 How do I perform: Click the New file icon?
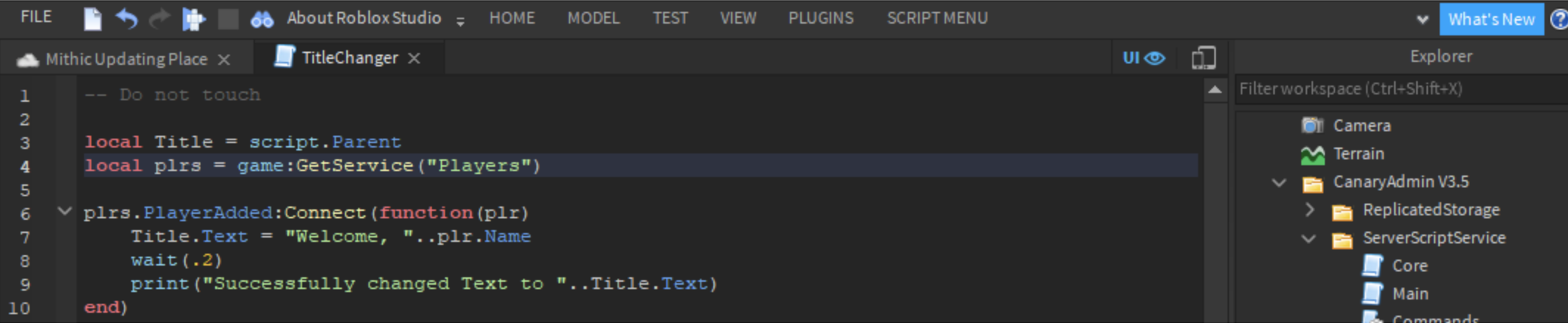click(93, 18)
